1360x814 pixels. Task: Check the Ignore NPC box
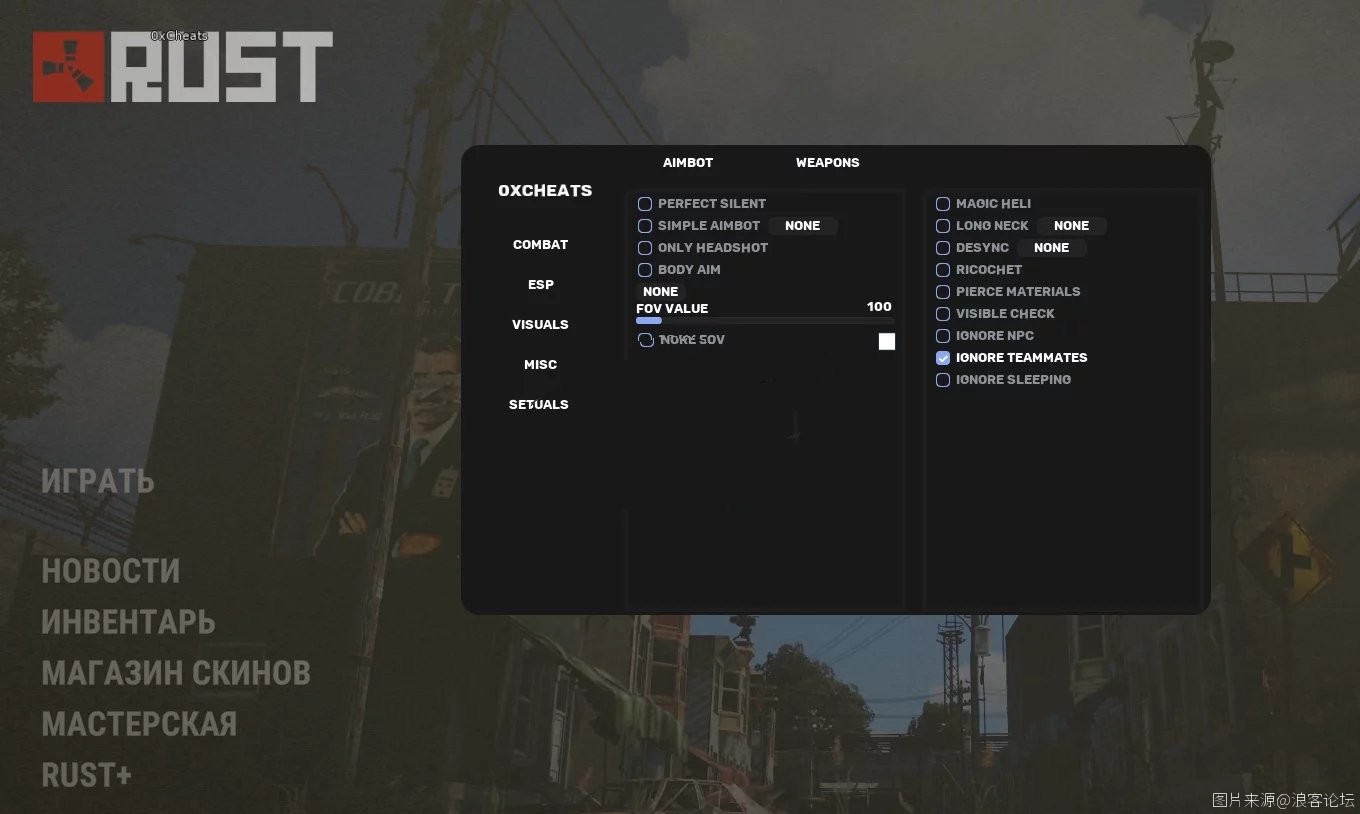pyautogui.click(x=943, y=336)
